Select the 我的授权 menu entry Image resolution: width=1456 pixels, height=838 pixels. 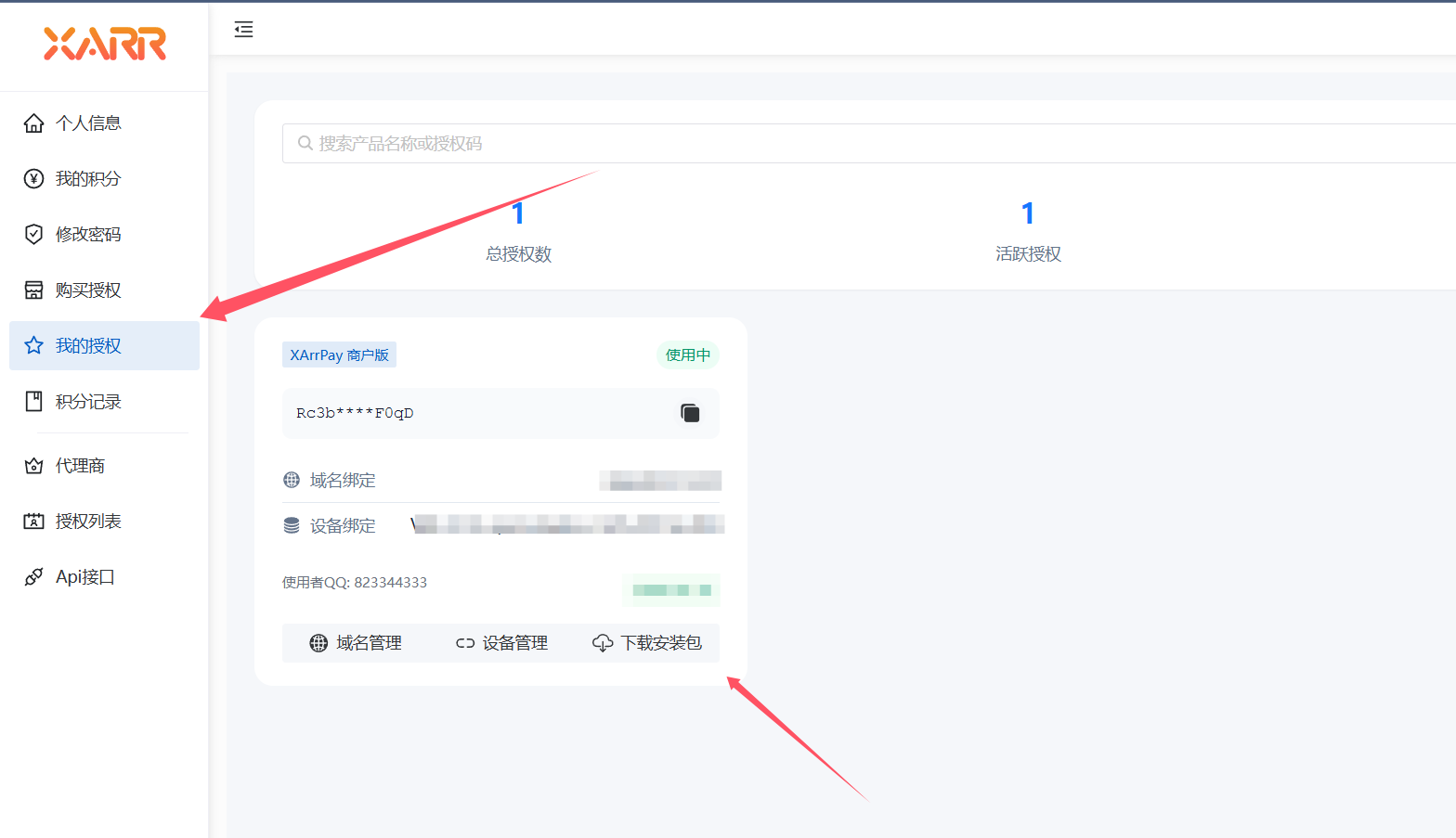[104, 345]
